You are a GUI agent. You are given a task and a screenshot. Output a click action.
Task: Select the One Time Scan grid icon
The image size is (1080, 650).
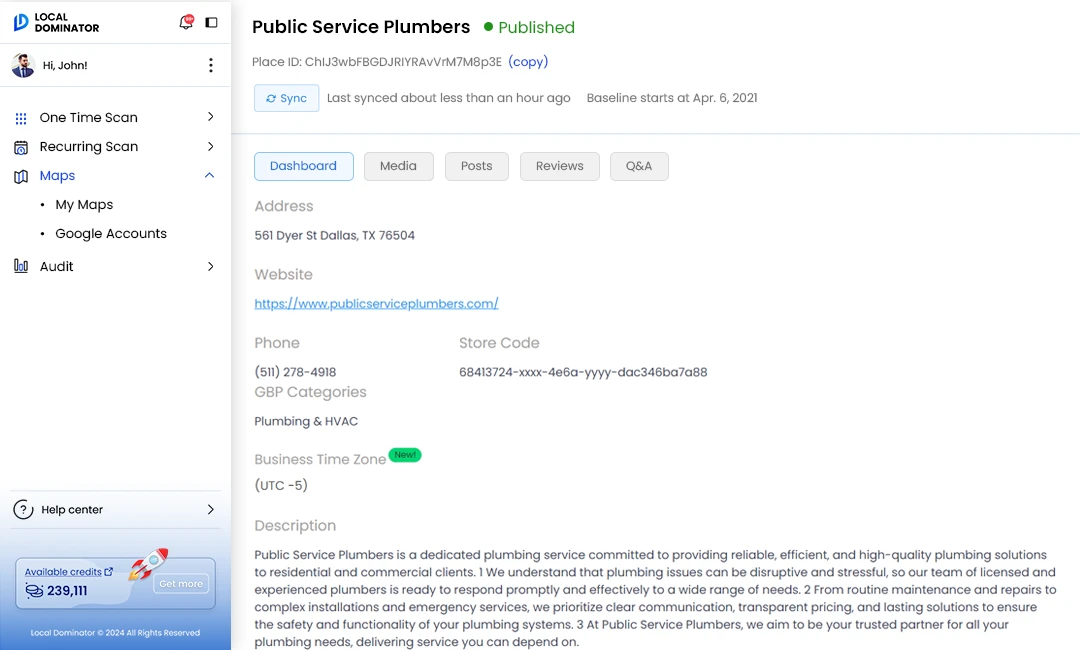(x=21, y=117)
